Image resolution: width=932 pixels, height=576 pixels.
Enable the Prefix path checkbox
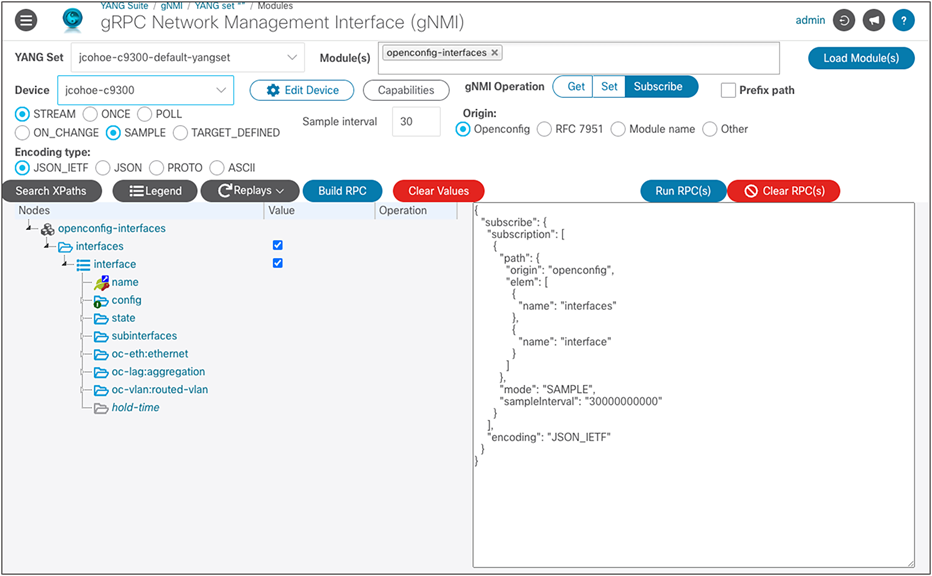(x=728, y=90)
